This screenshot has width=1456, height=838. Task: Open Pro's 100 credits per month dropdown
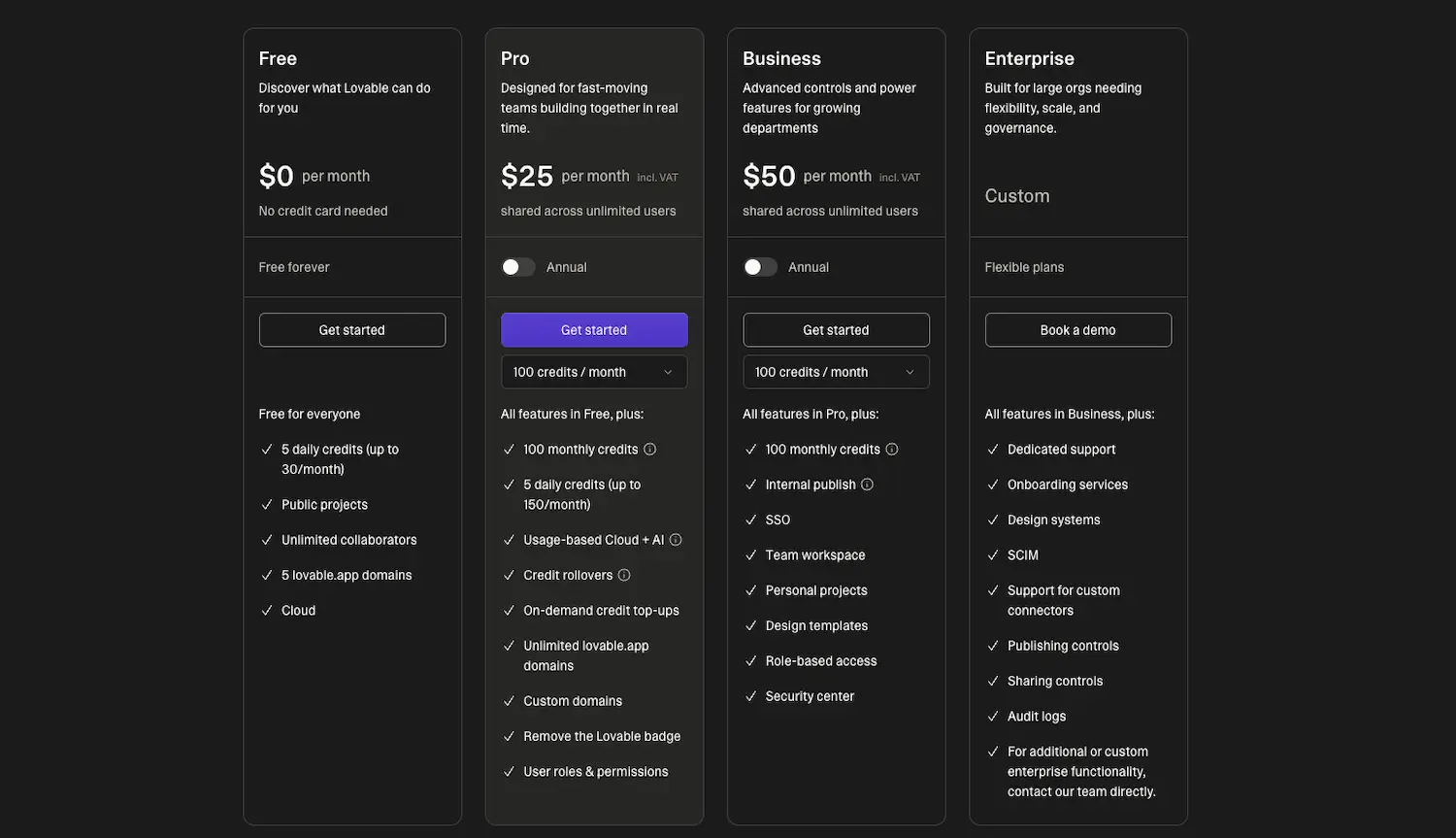594,371
